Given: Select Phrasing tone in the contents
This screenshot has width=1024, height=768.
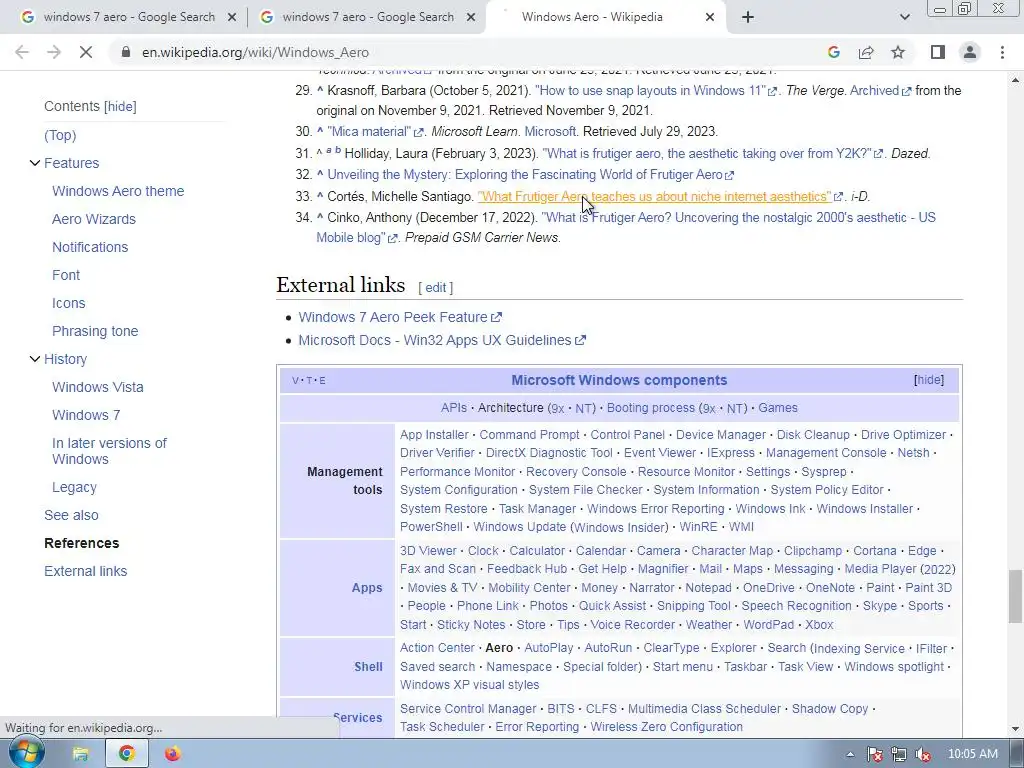Looking at the screenshot, I should pos(95,331).
